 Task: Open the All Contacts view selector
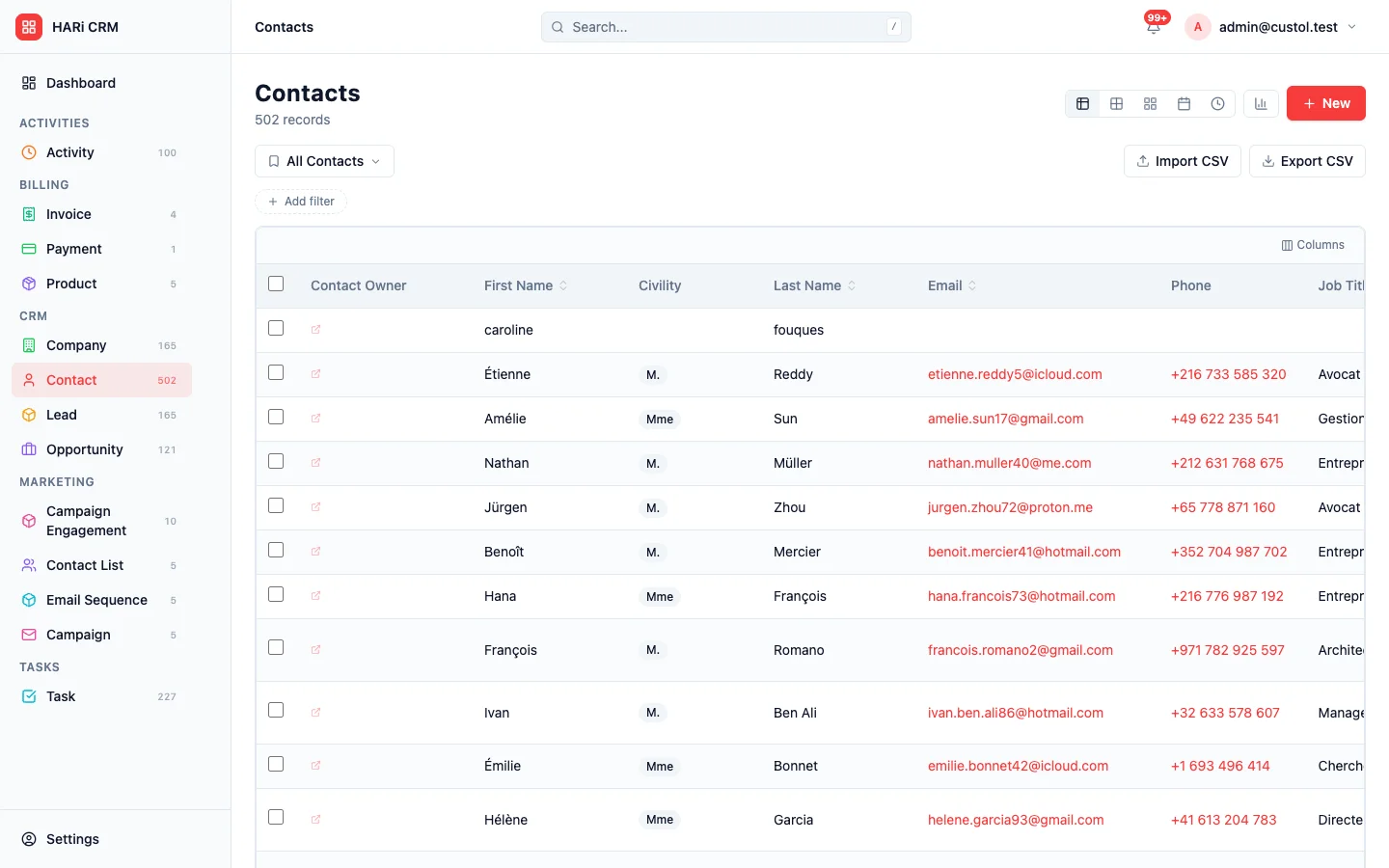click(323, 161)
